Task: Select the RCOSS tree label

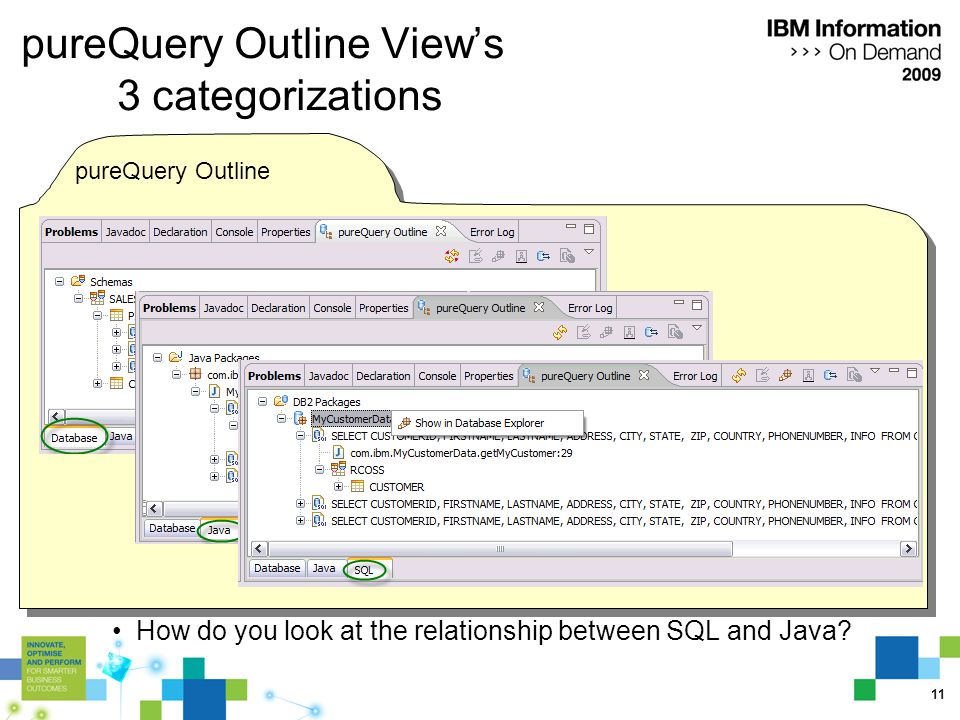Action: coord(367,470)
